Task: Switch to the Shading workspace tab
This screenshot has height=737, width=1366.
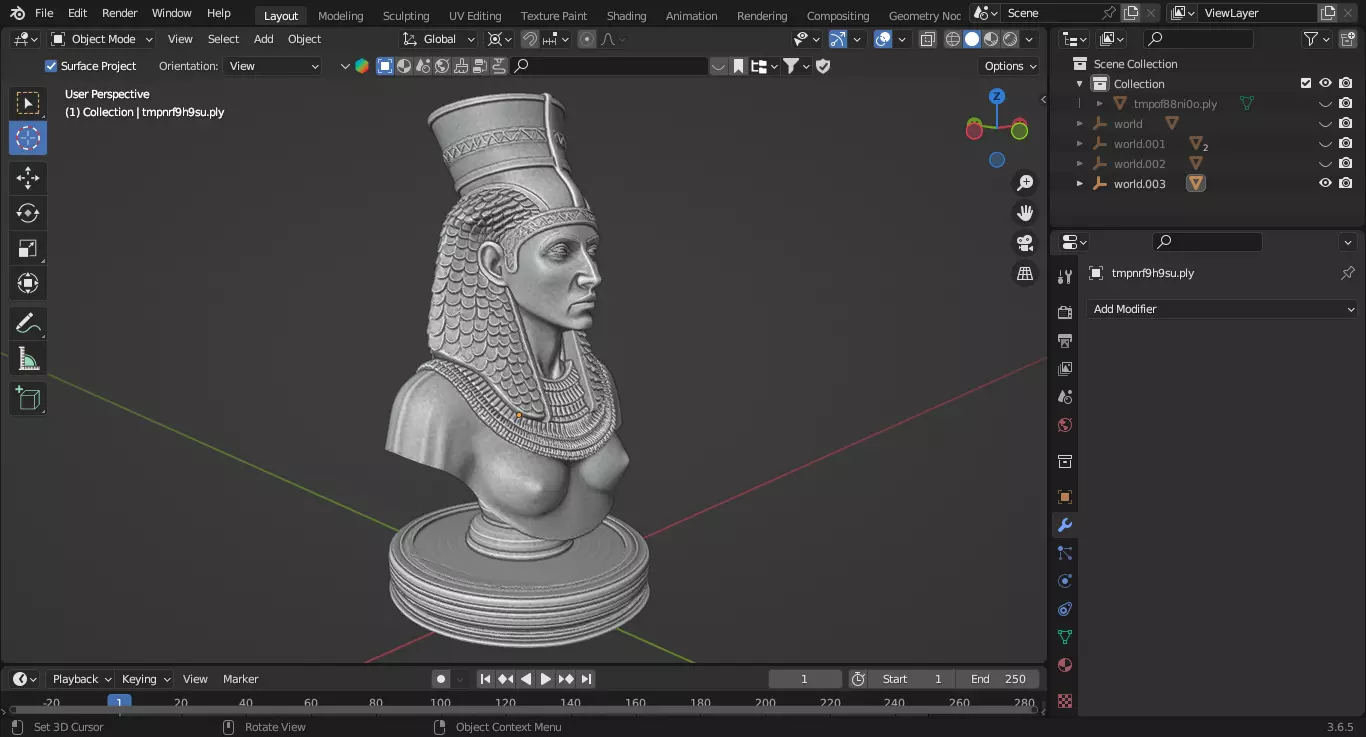Action: (x=626, y=15)
